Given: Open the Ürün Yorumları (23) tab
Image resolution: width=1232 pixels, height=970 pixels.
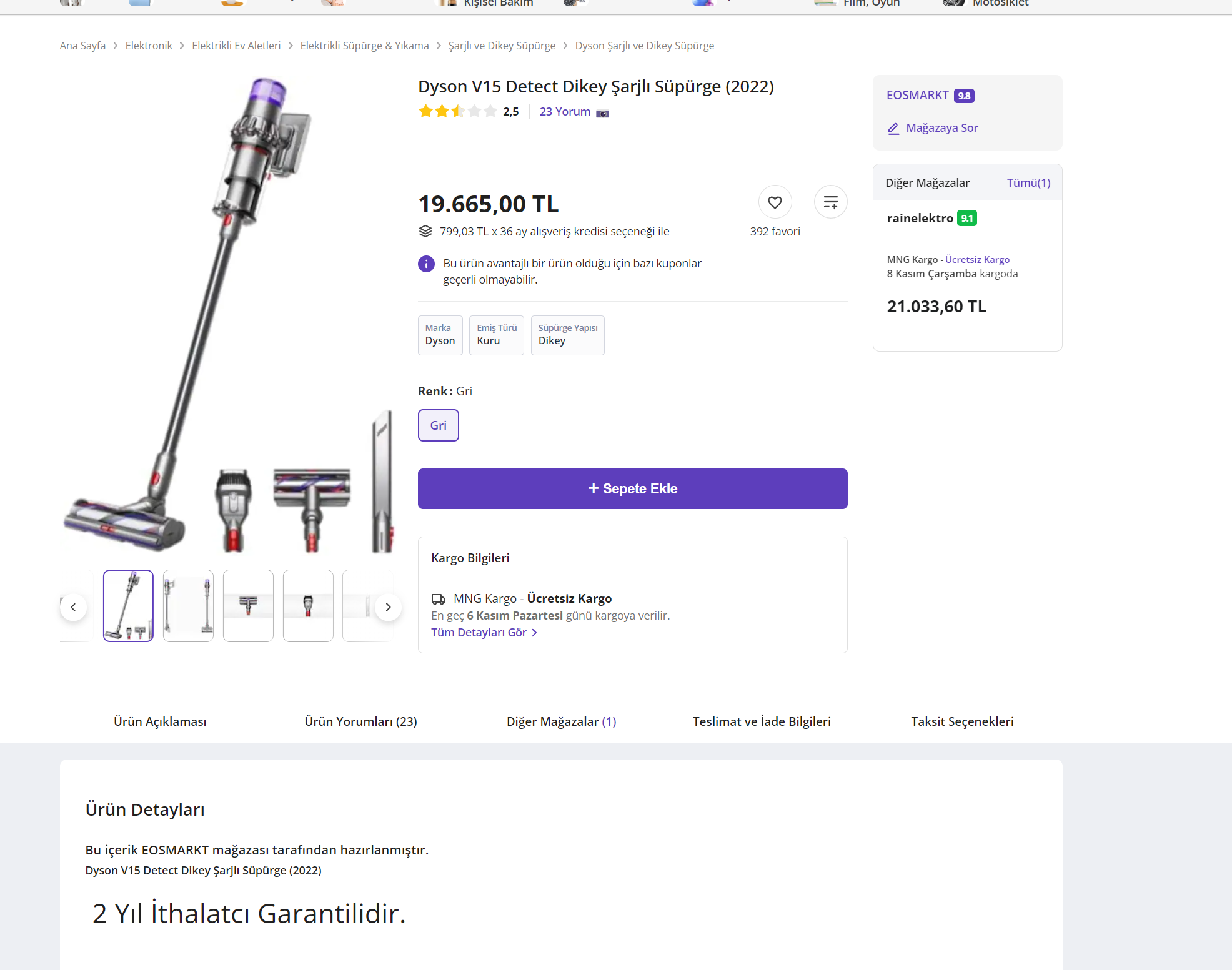Looking at the screenshot, I should tap(360, 721).
